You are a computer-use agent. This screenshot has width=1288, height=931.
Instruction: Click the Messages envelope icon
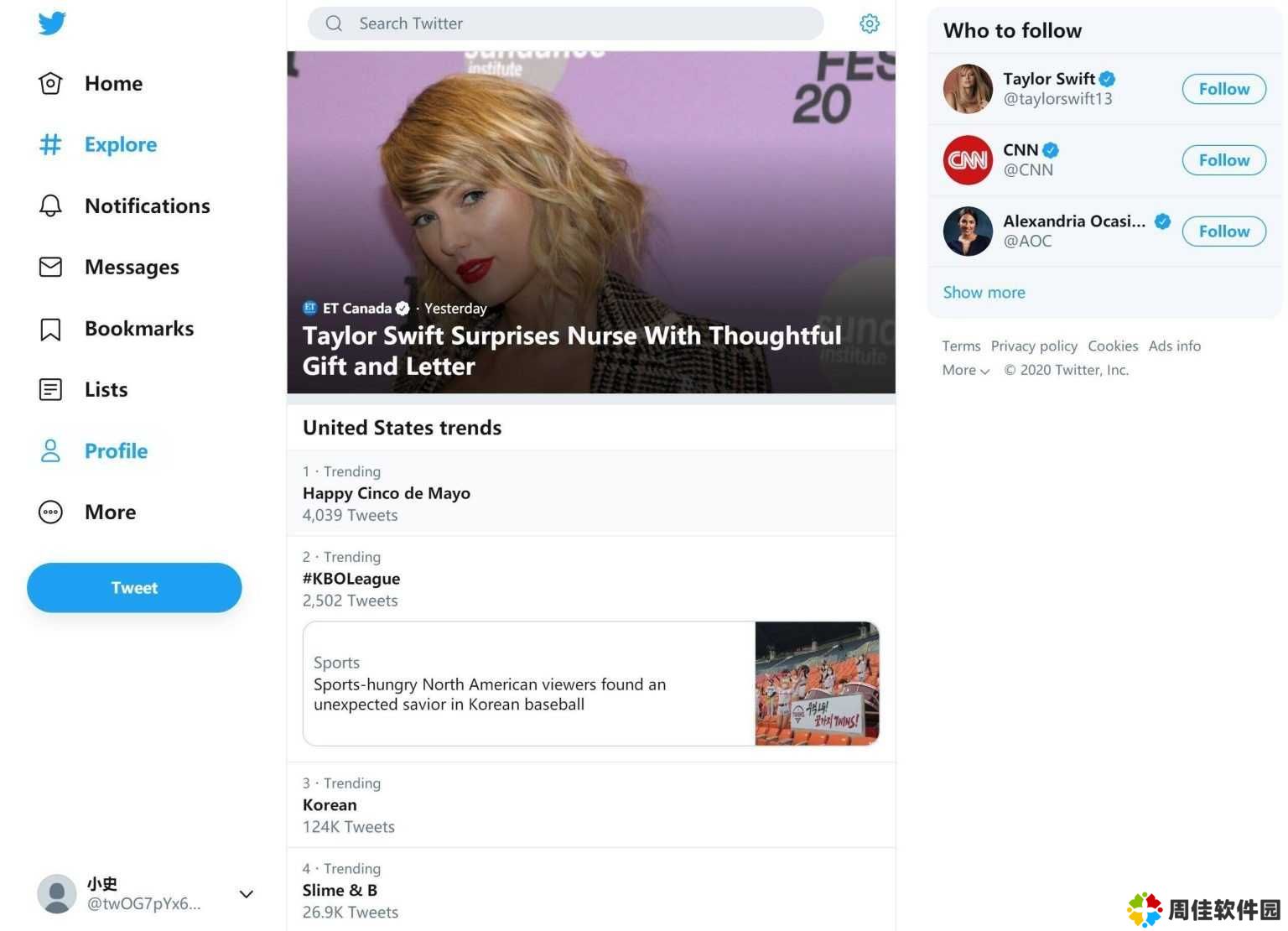pos(50,268)
